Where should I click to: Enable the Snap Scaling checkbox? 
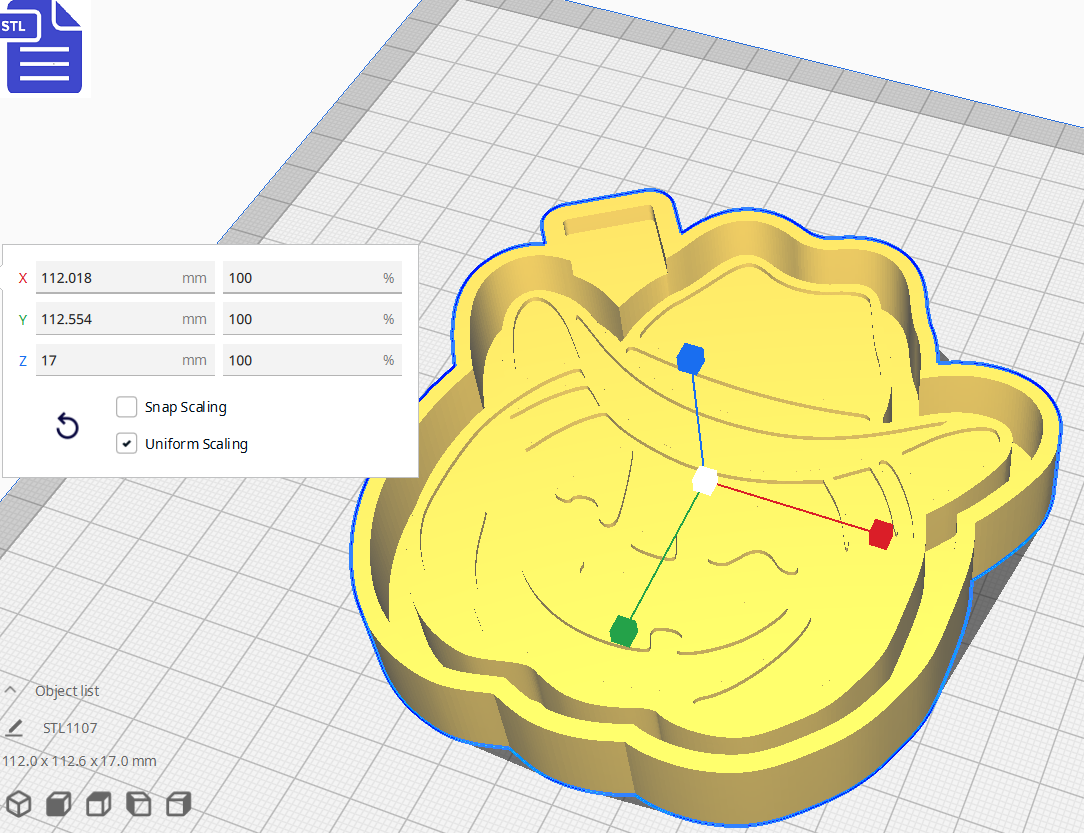127,407
